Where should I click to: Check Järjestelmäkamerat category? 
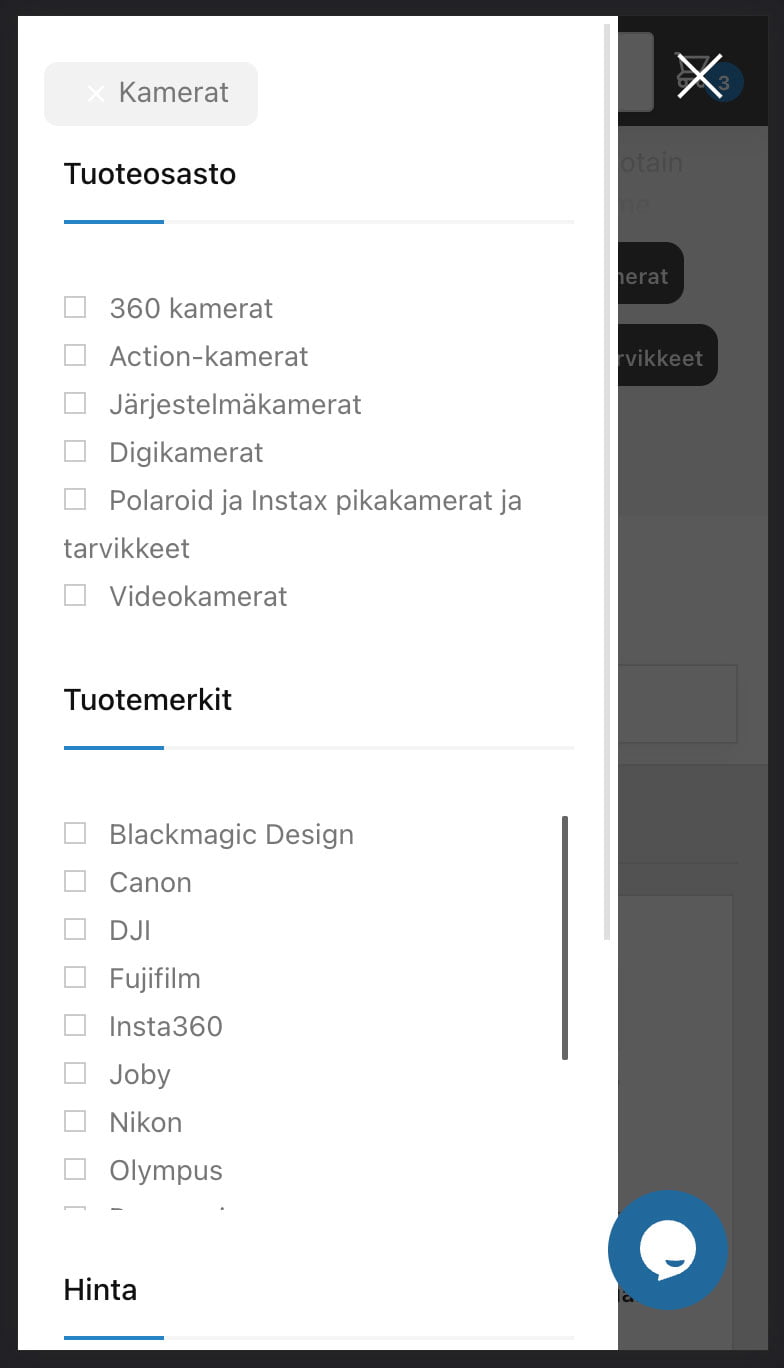coord(75,403)
